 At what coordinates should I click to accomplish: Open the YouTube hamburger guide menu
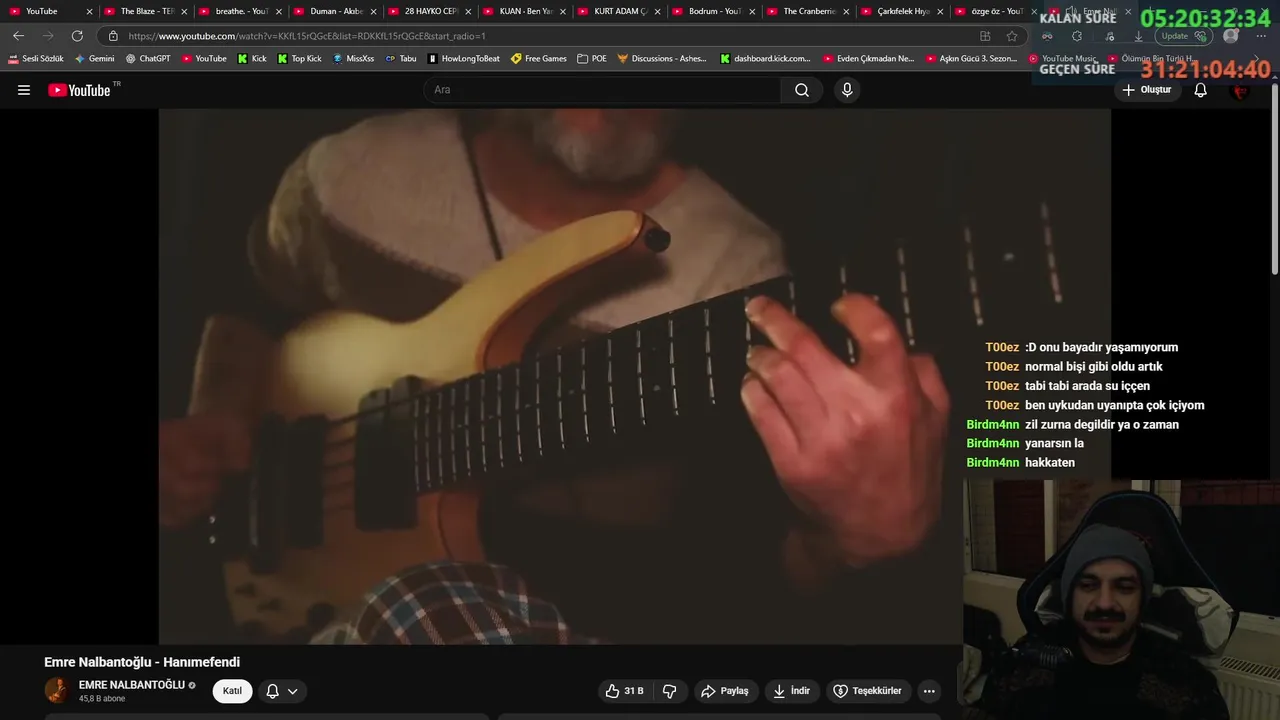click(x=24, y=90)
